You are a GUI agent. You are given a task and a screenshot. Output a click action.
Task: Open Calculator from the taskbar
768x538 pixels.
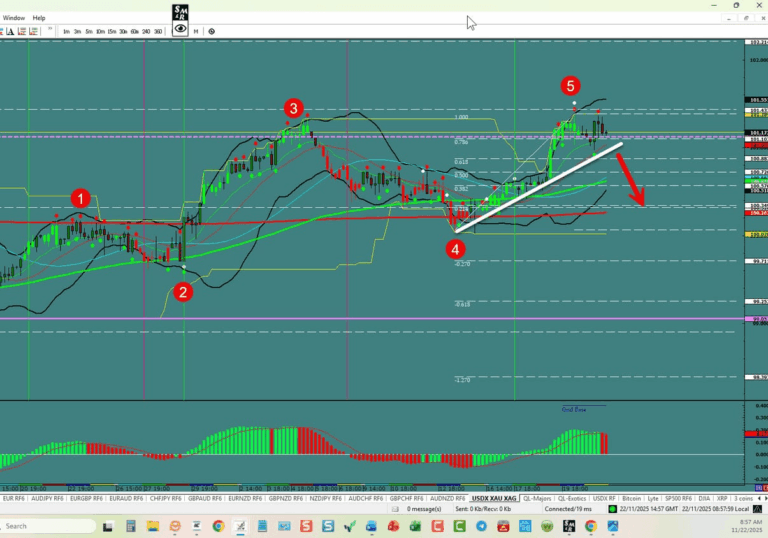coord(130,527)
